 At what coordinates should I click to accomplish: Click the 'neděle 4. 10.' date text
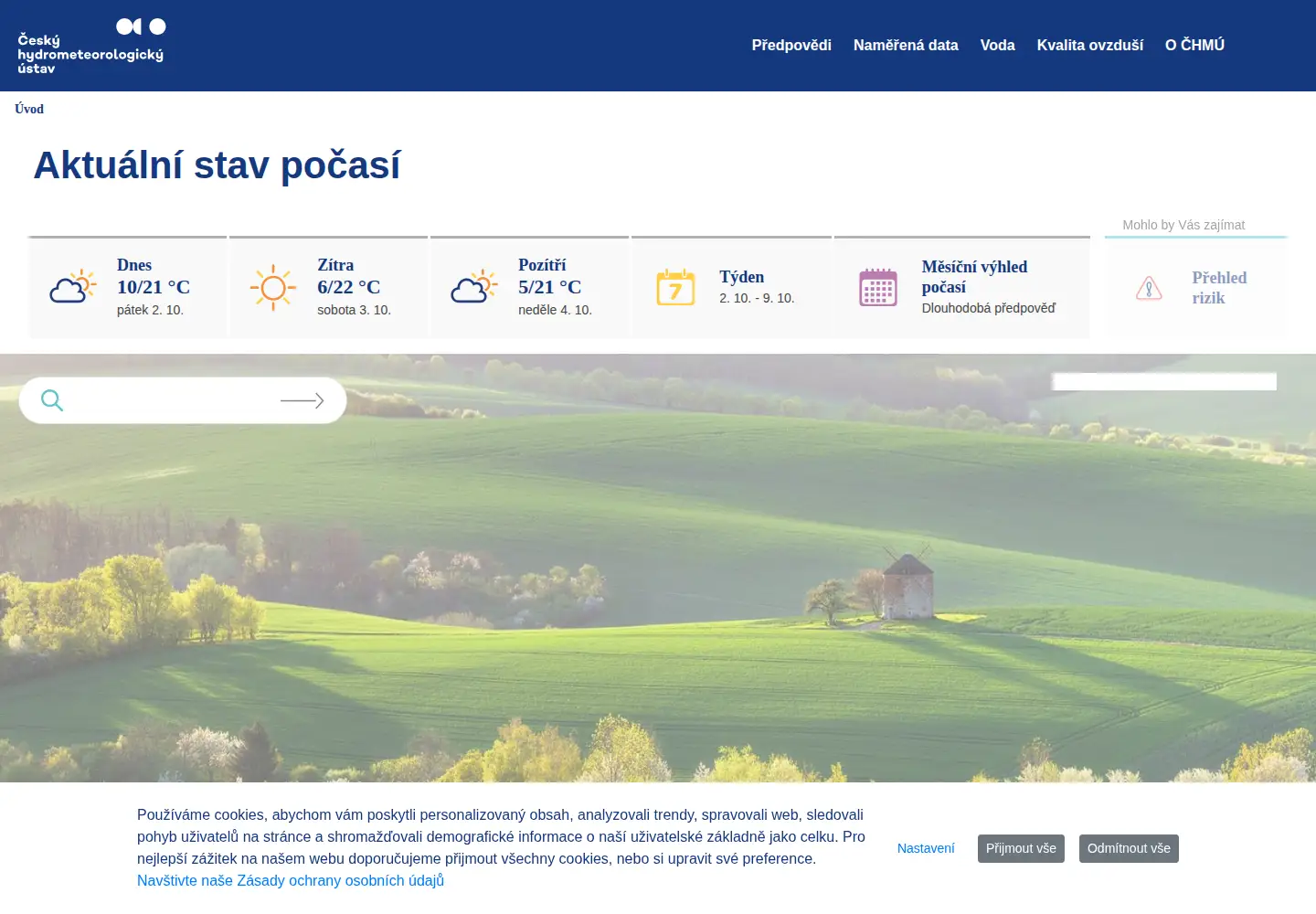tap(555, 310)
